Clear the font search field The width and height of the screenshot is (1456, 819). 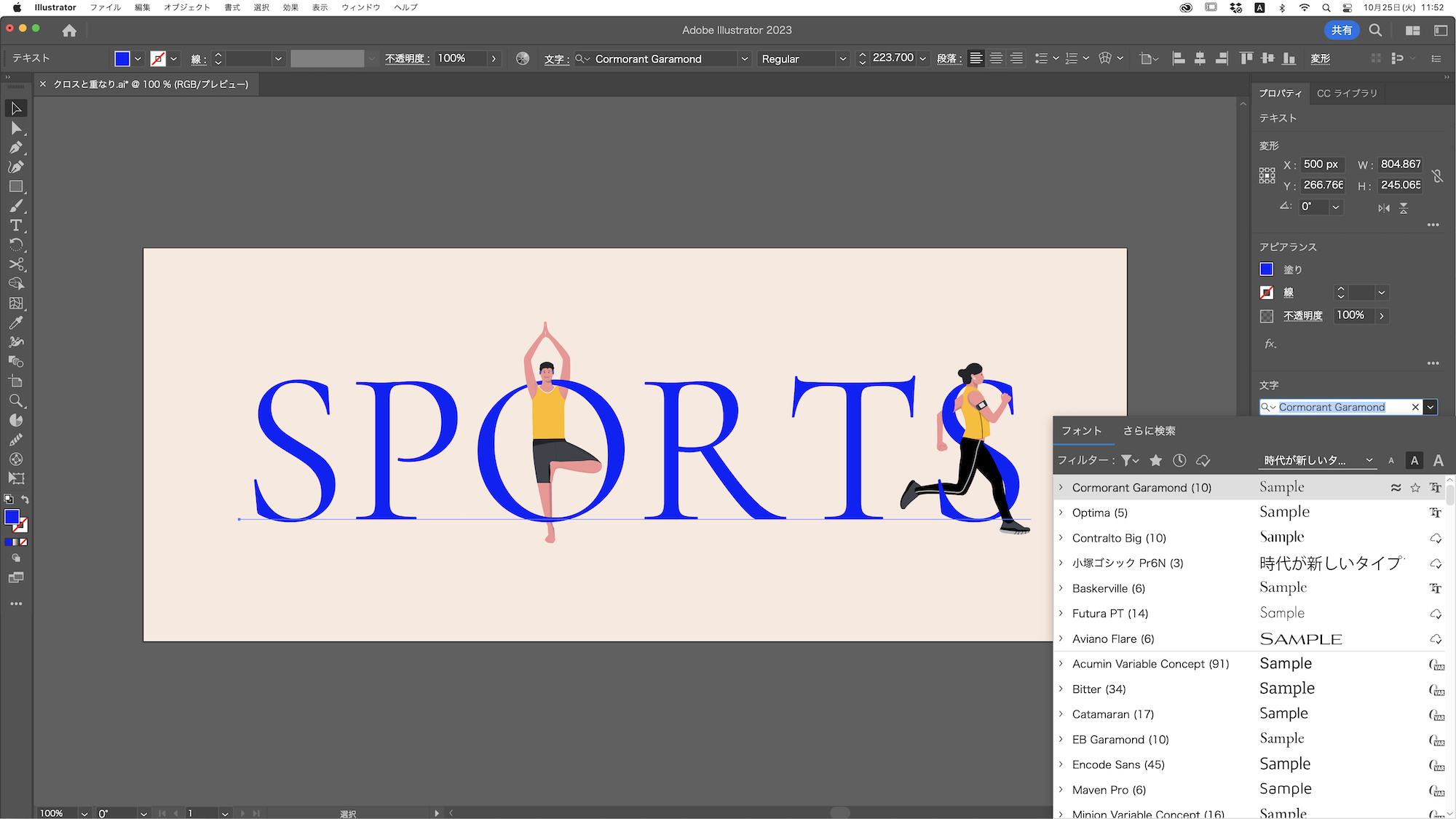(1415, 407)
